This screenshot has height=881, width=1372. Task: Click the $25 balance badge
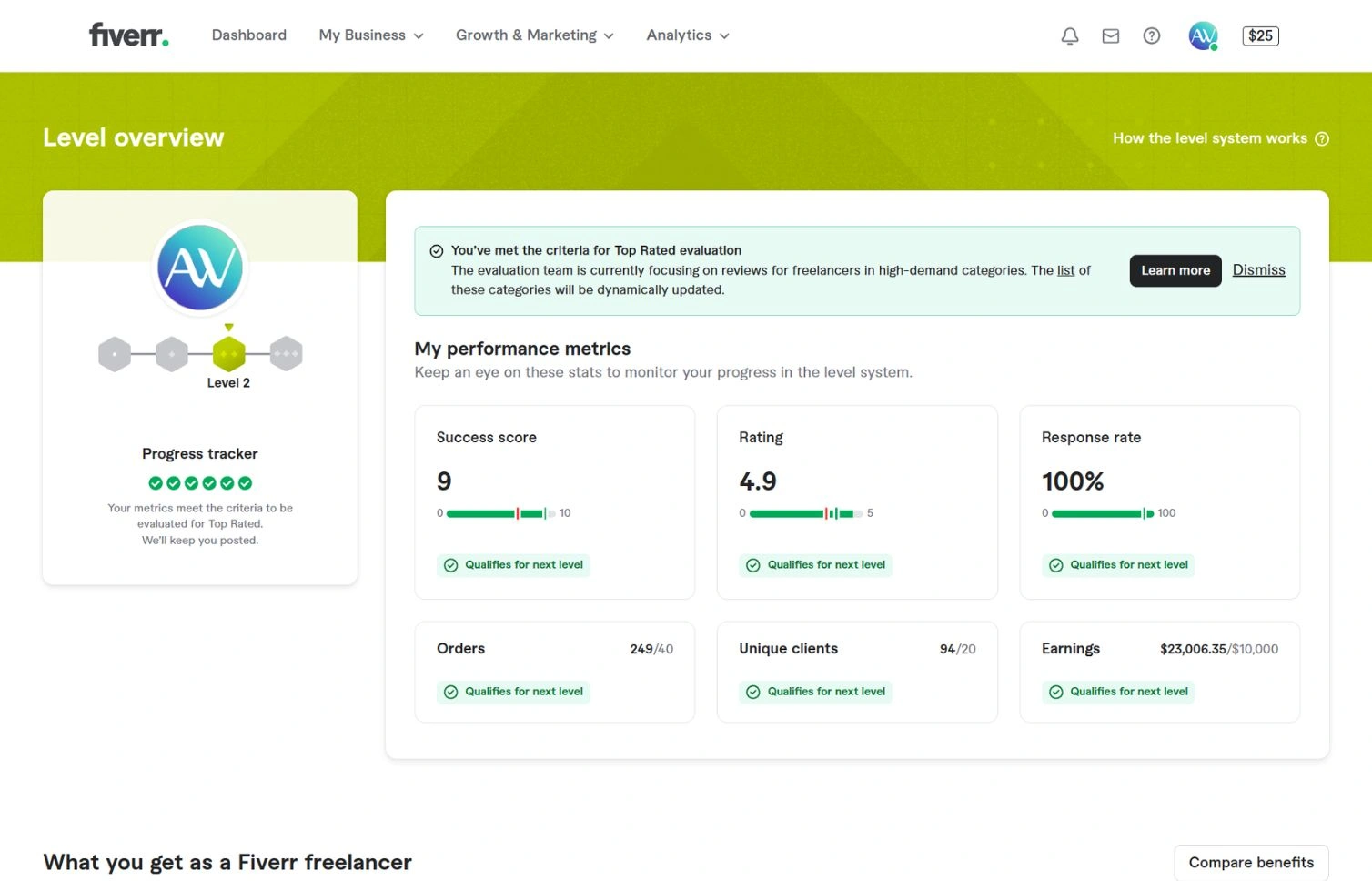(1260, 35)
